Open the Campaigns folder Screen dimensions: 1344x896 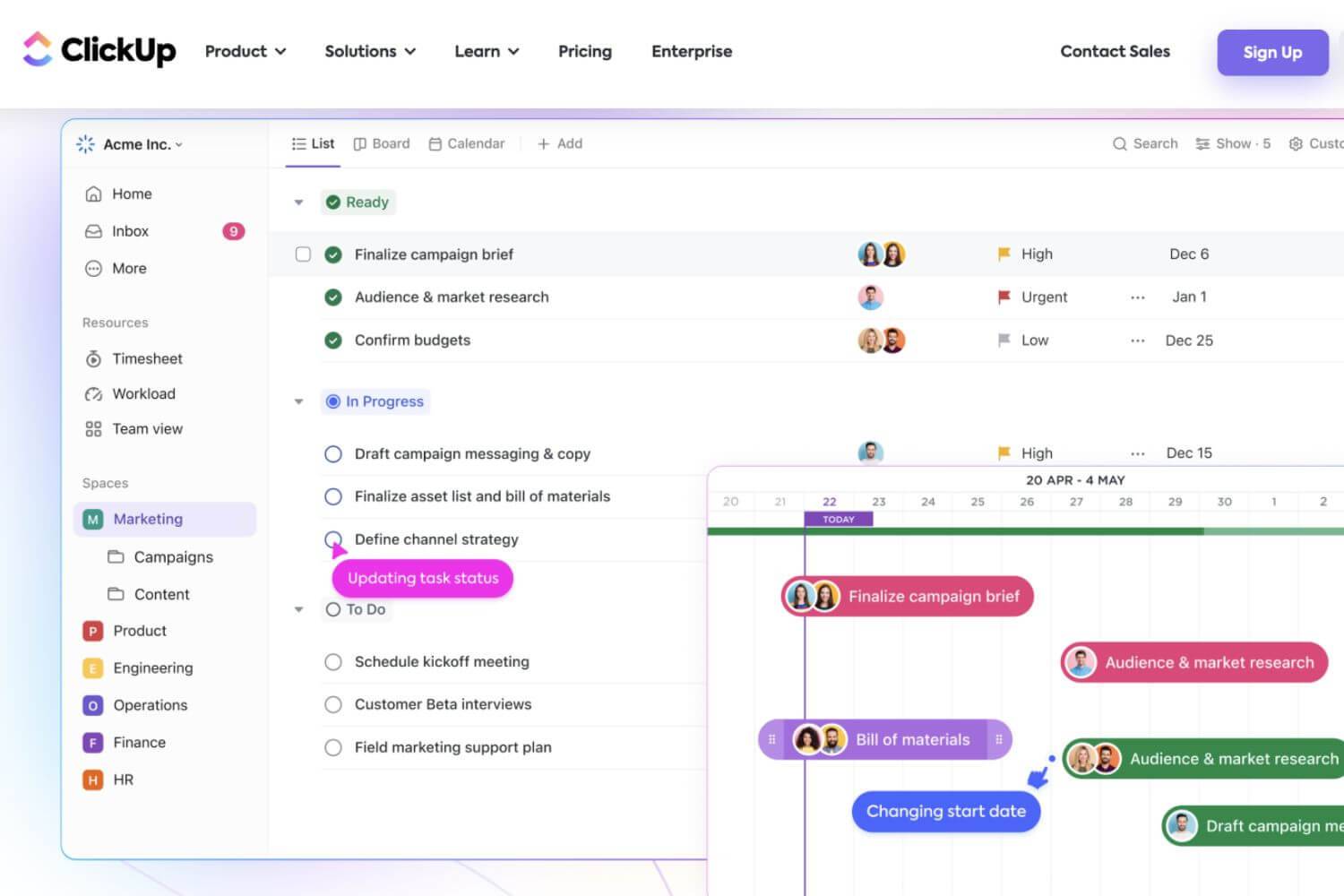(x=160, y=556)
